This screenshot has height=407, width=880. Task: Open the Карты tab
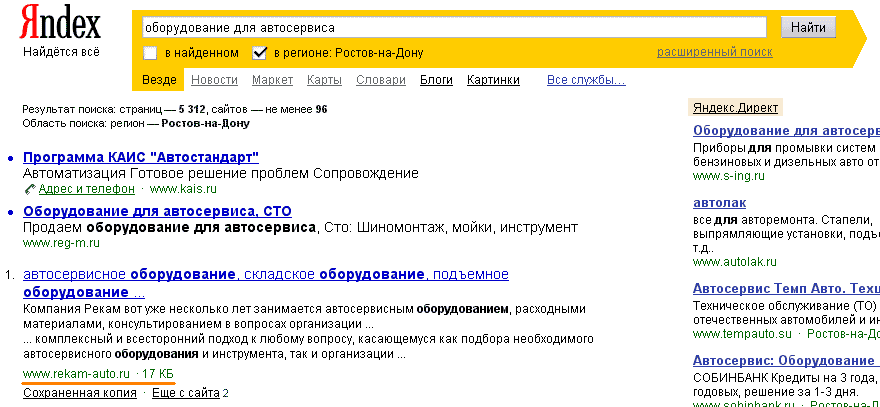(324, 80)
